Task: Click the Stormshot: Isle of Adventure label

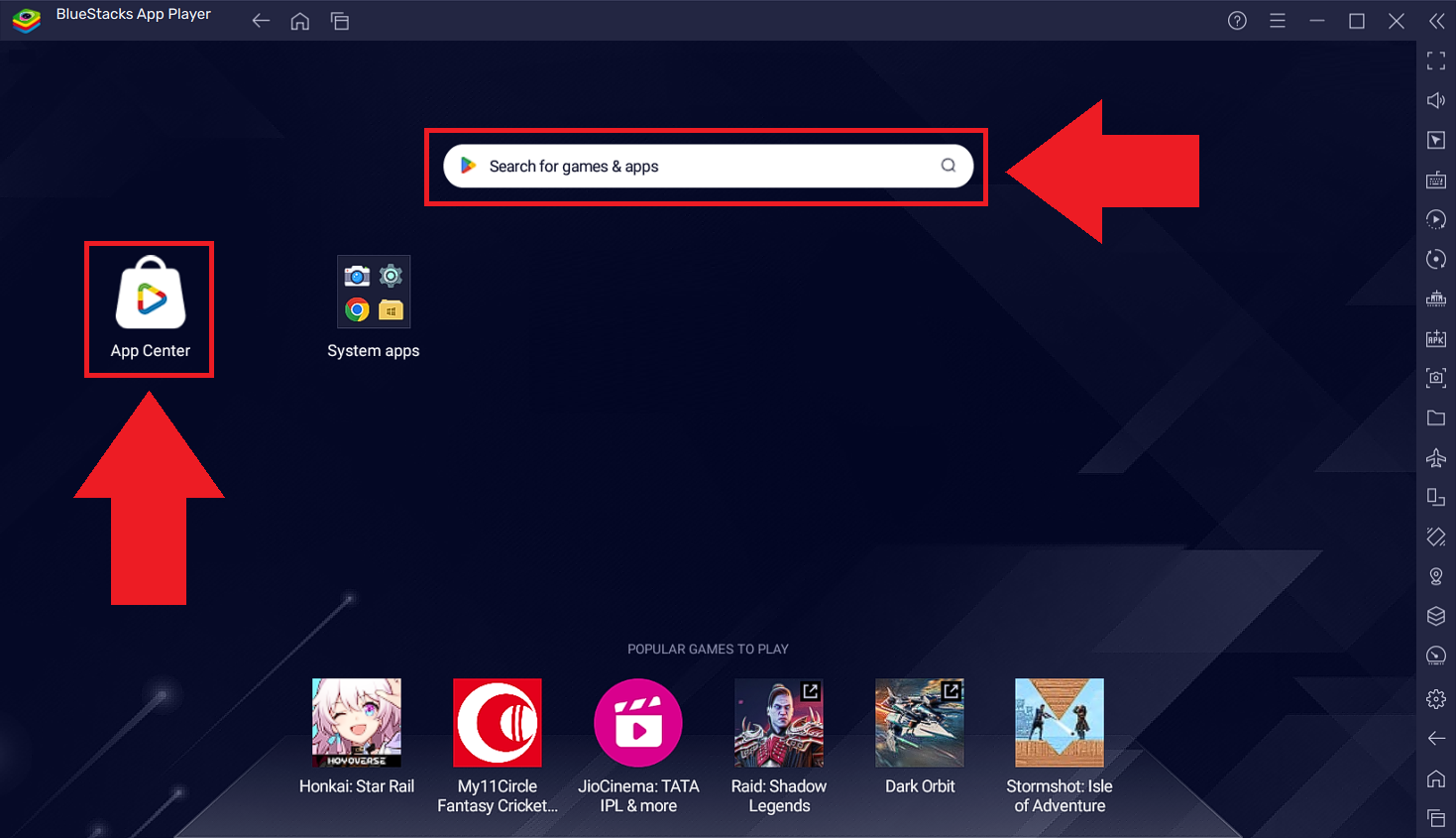Action: tap(1060, 796)
